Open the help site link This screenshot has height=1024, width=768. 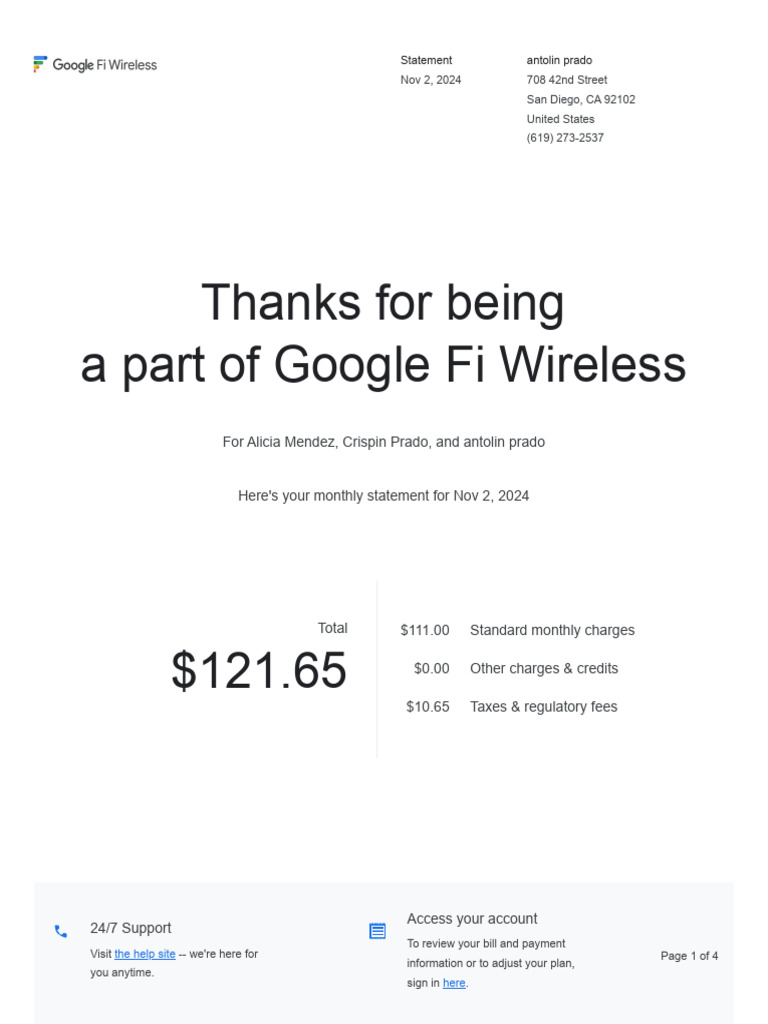(x=145, y=954)
